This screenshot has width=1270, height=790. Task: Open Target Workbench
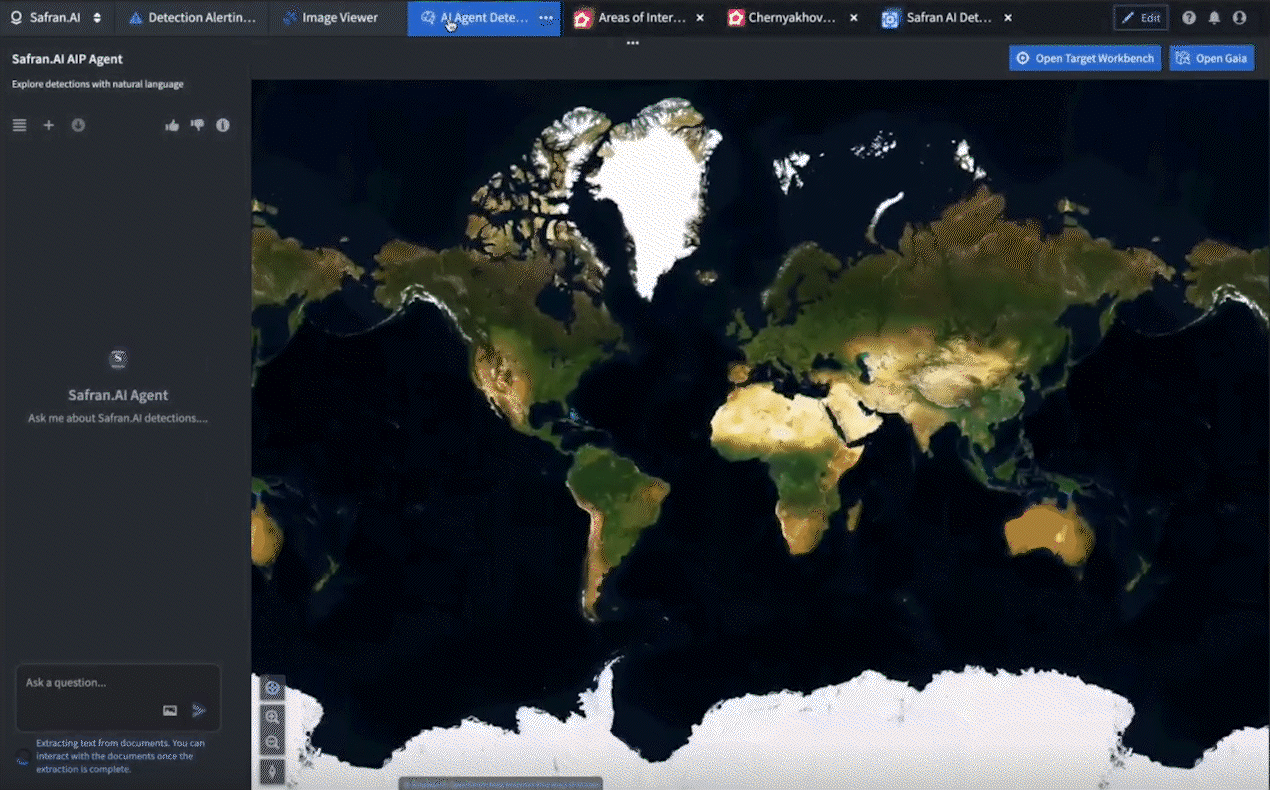(x=1085, y=58)
